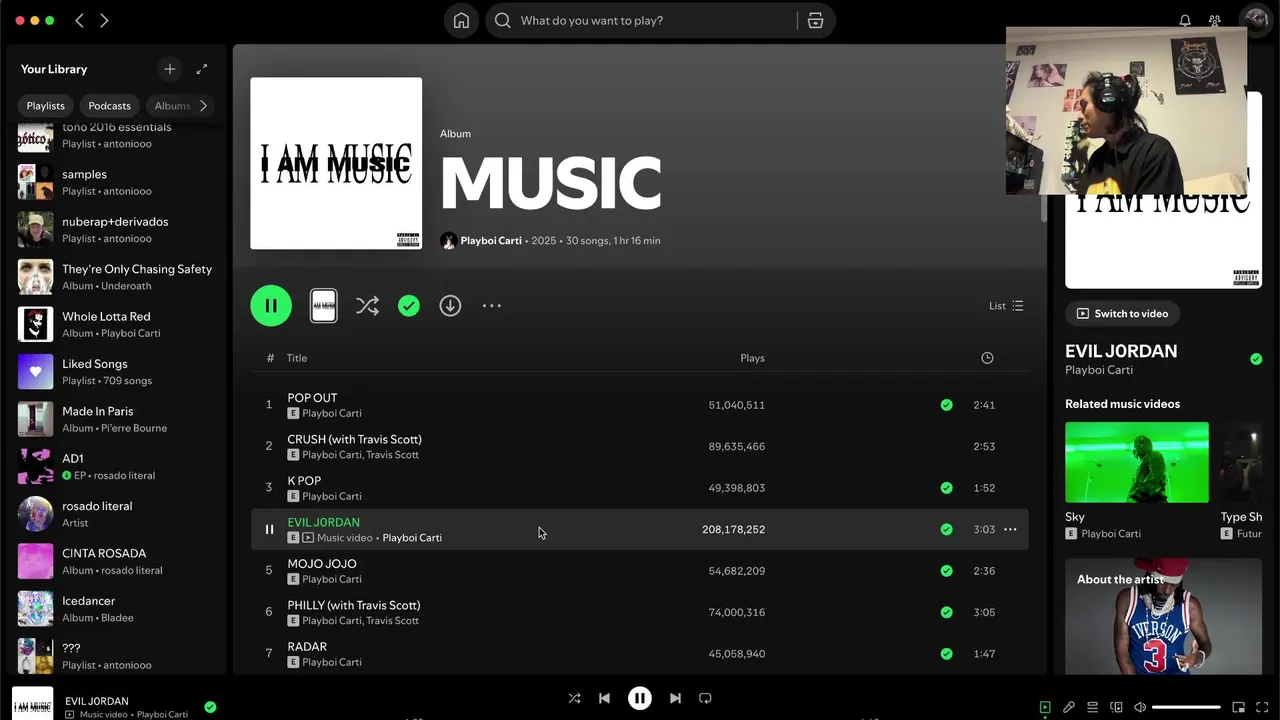Toggle saved checkmark for K POP
1280x720 pixels.
click(x=946, y=488)
